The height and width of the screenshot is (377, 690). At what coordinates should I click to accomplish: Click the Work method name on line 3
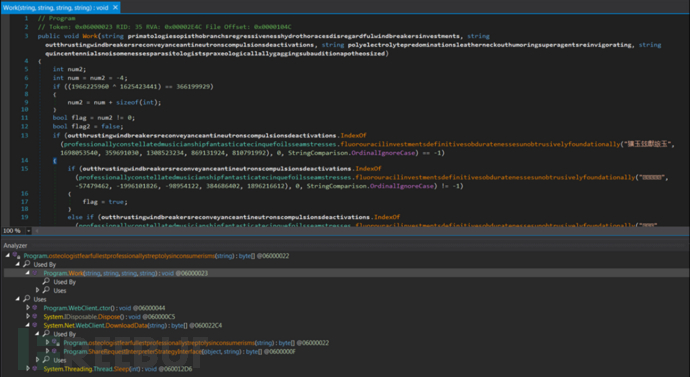coord(89,36)
